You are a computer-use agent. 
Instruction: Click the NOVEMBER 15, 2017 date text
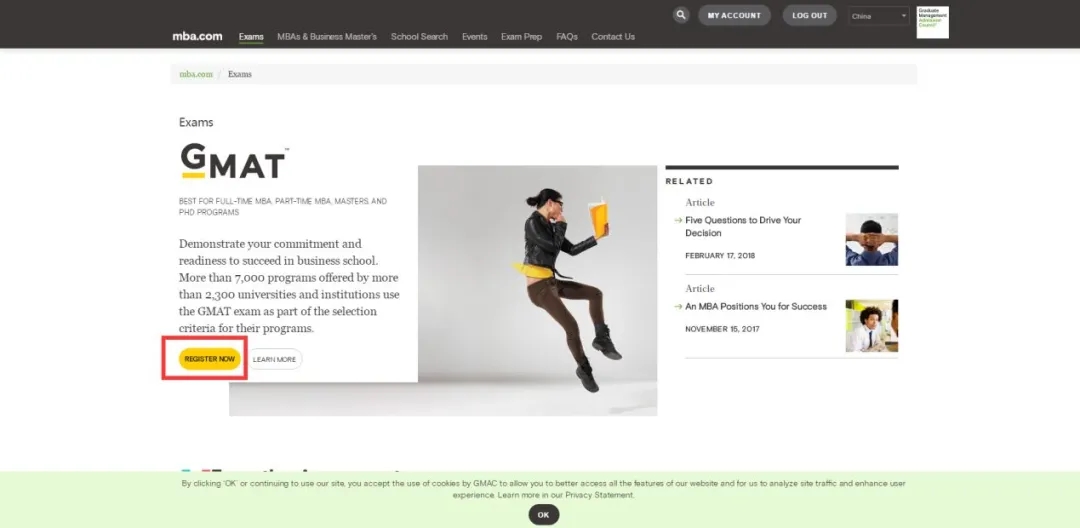tap(722, 329)
